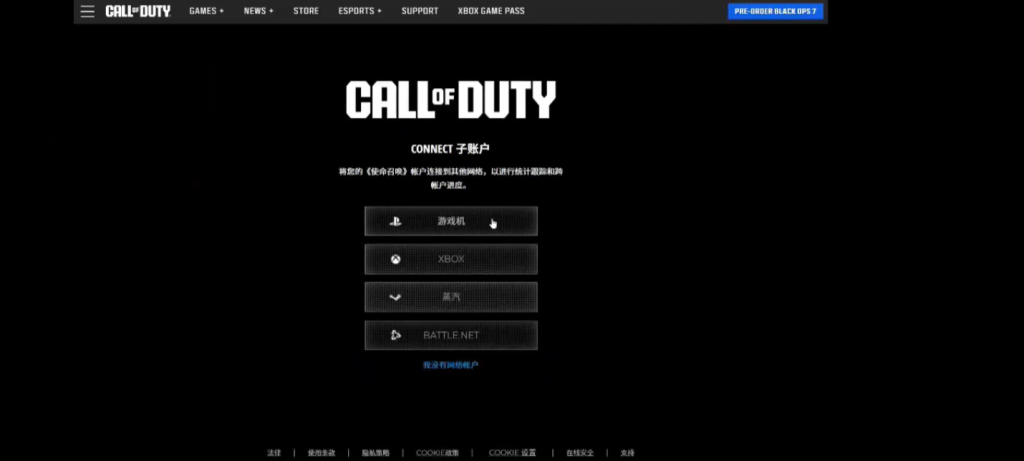1024x461 pixels.
Task: Open the COOKIE政策 footer link
Action: 438,453
